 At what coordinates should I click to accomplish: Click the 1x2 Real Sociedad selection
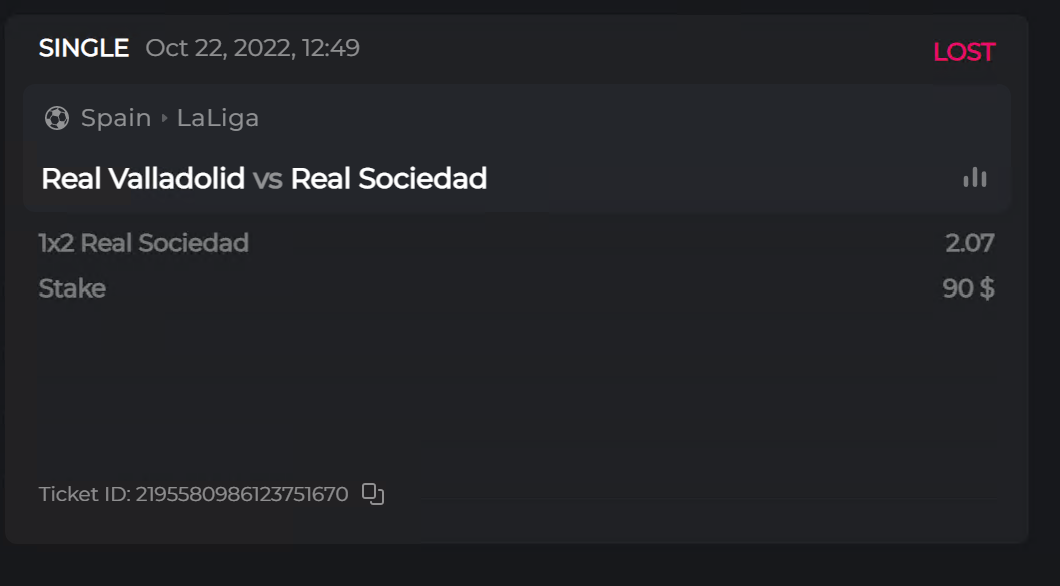[x=143, y=243]
